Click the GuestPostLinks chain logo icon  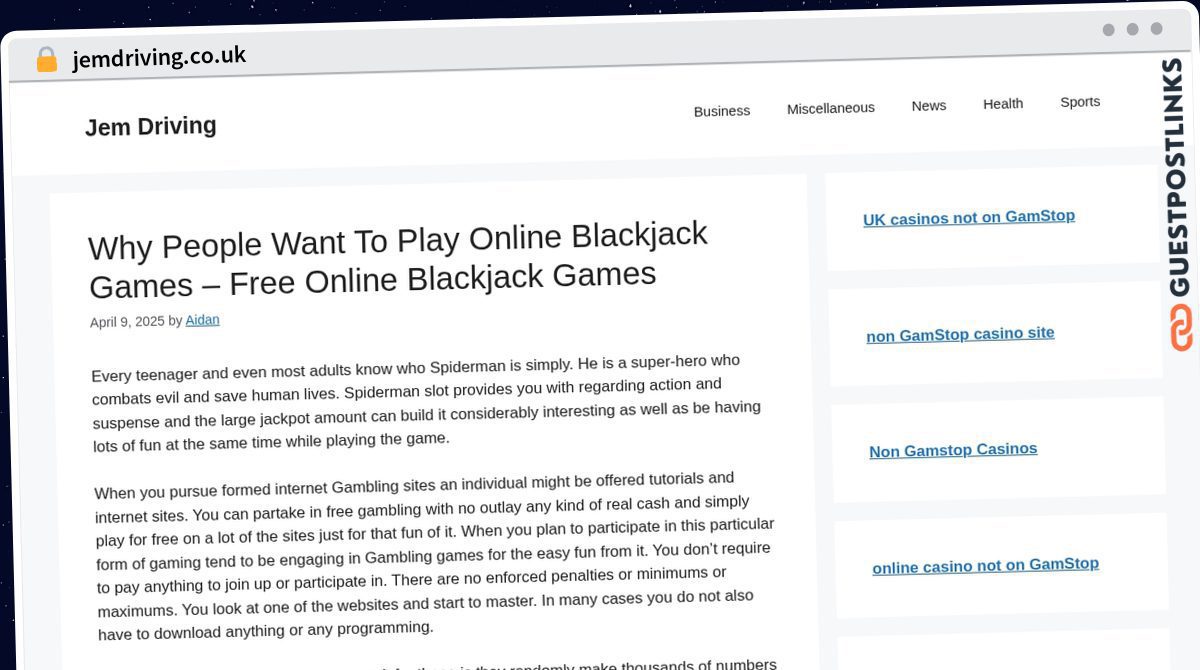(1181, 328)
